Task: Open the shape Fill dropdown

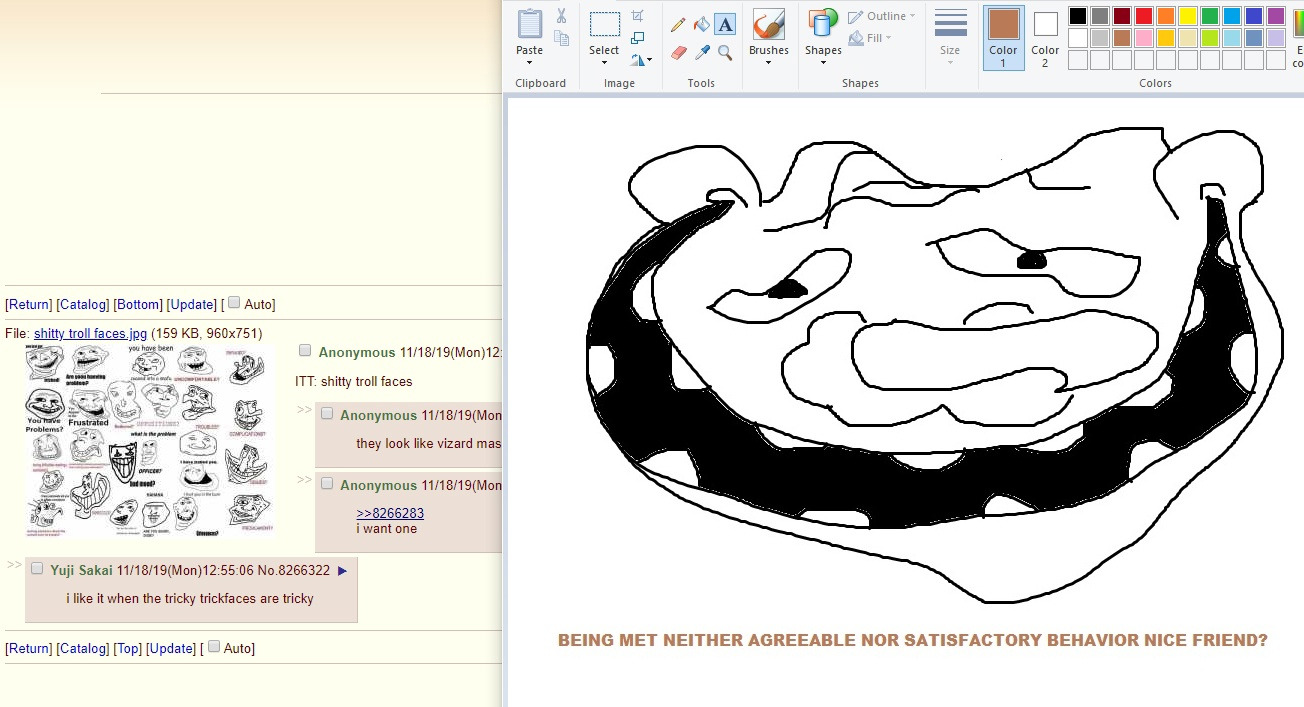Action: coord(870,38)
